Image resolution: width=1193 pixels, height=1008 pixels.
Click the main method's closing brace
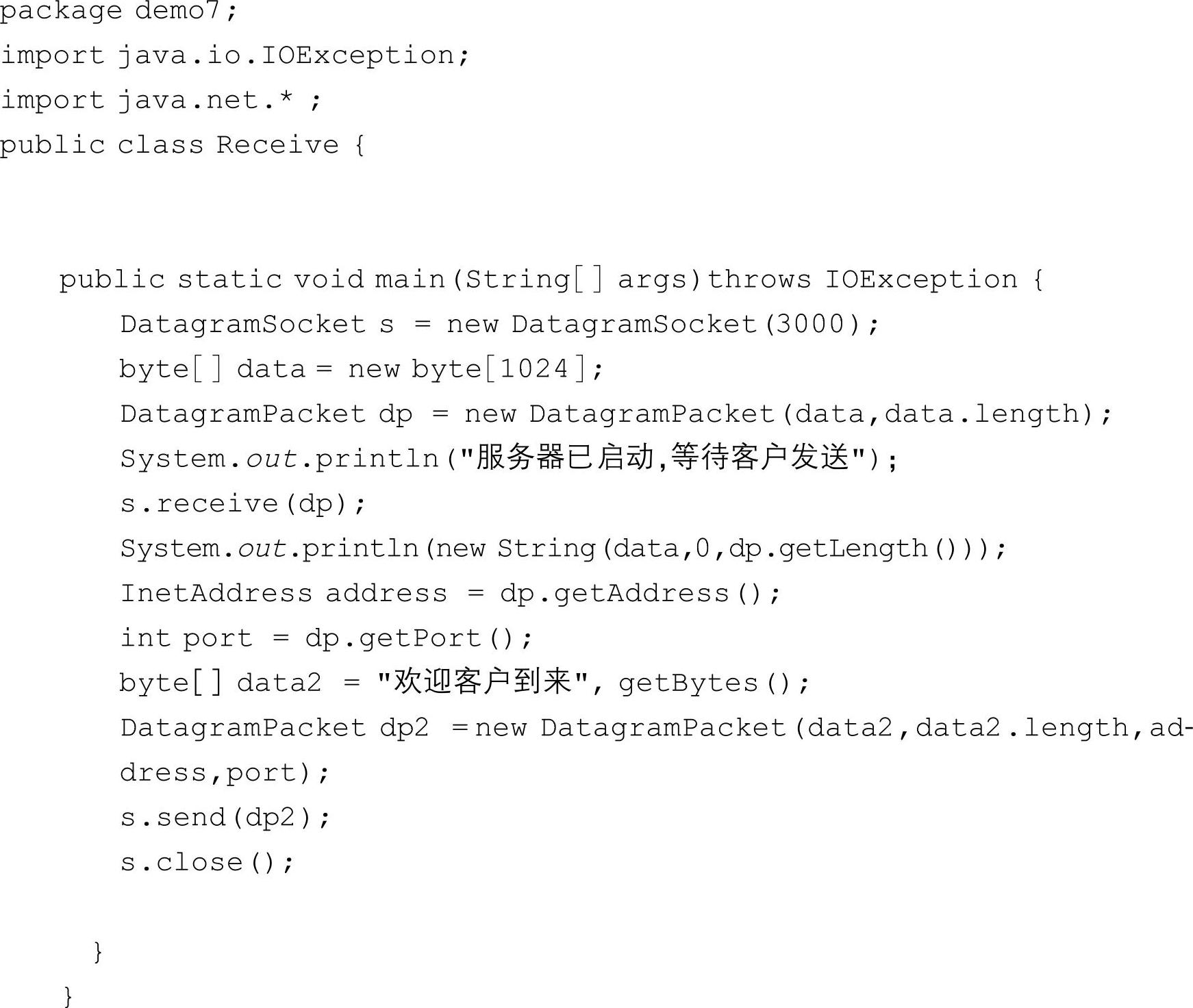pos(98,951)
